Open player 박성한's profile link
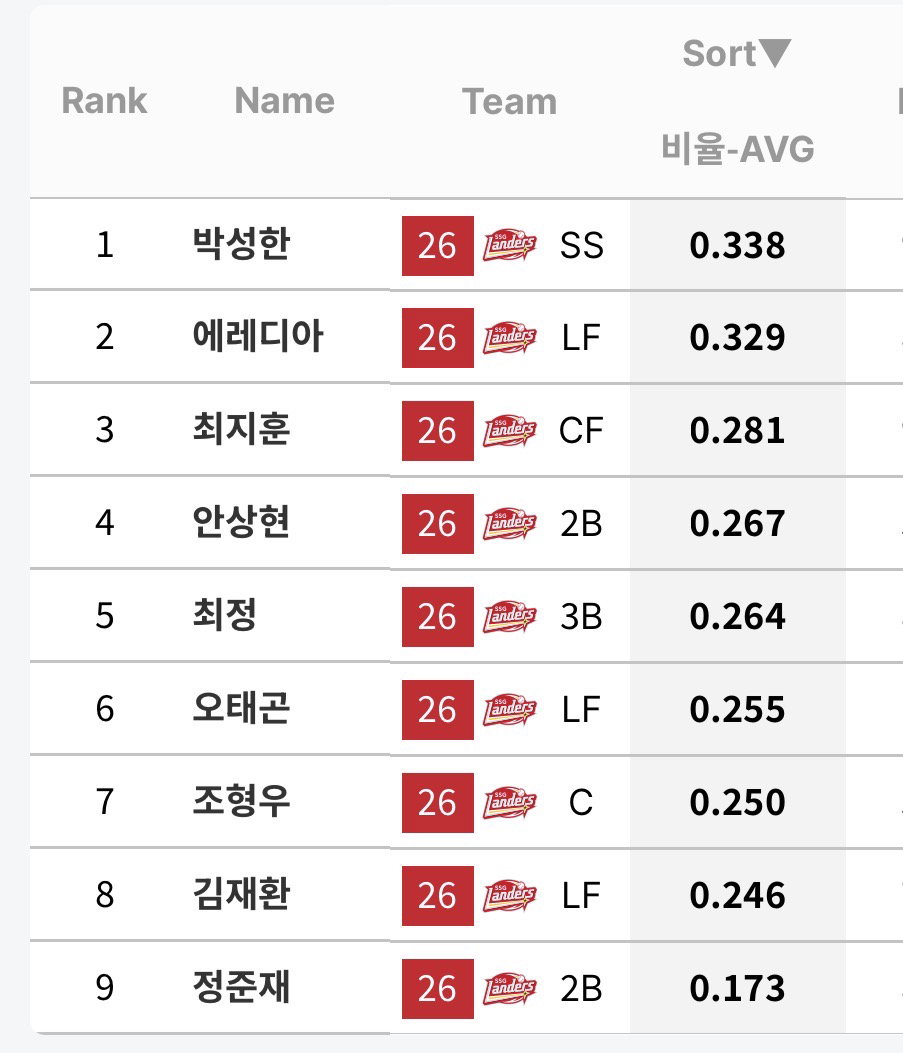 pyautogui.click(x=241, y=244)
